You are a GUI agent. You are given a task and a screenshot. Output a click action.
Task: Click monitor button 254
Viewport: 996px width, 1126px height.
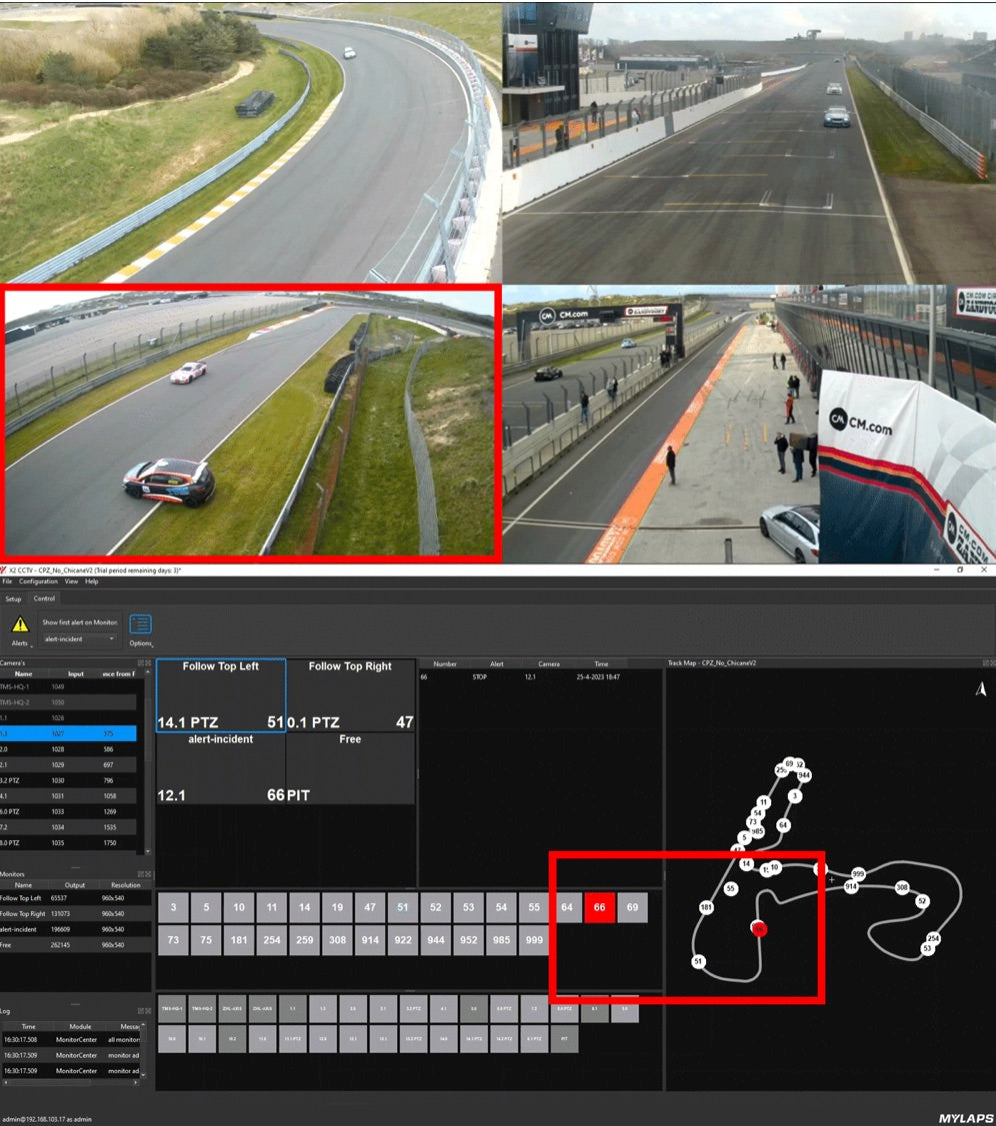coord(271,940)
